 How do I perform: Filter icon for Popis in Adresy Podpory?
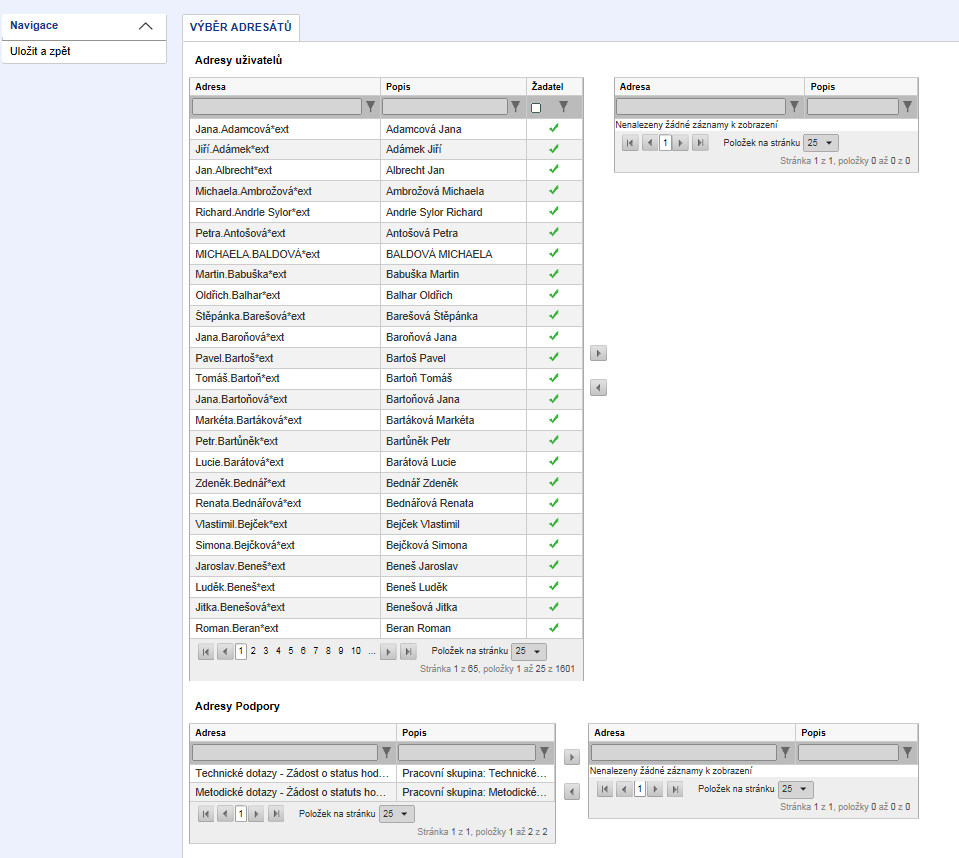pos(544,752)
